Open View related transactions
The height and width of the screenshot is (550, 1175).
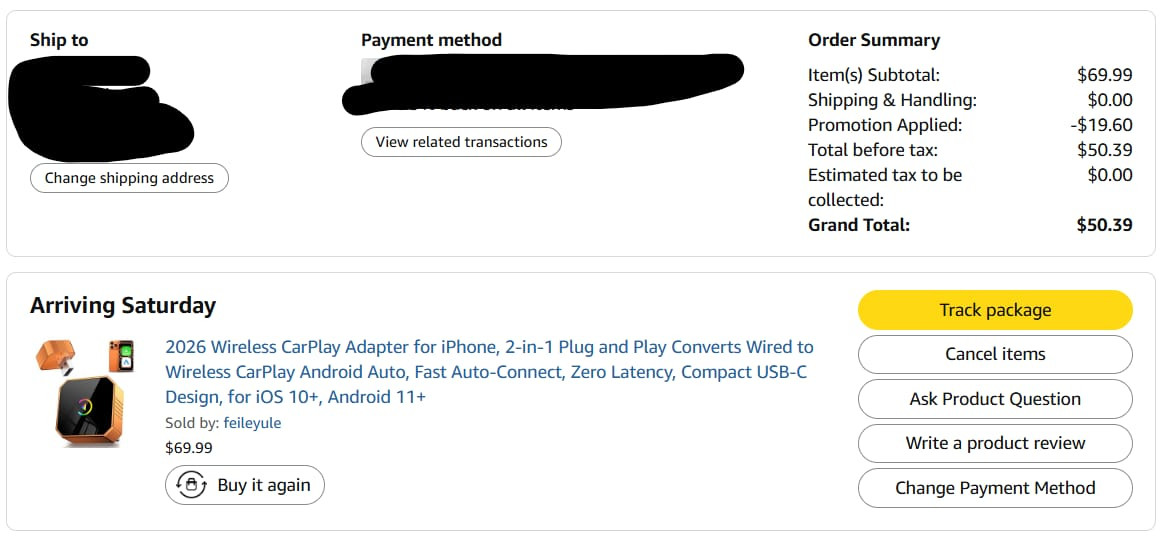[x=461, y=142]
